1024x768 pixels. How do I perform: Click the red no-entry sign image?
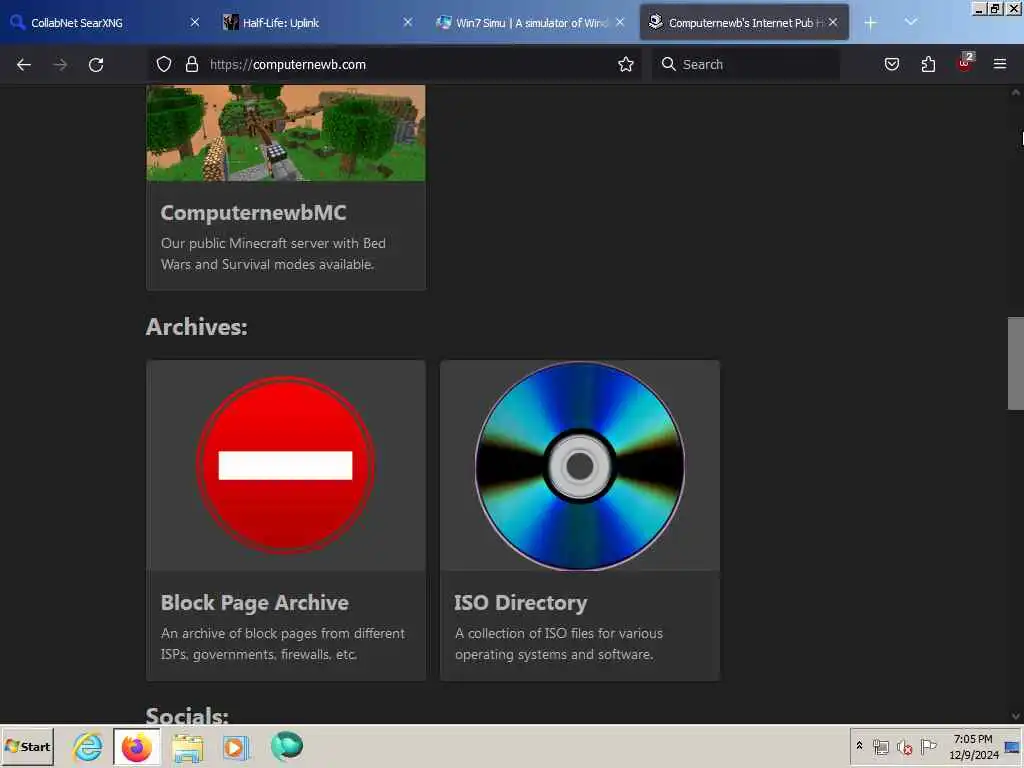[x=285, y=465]
